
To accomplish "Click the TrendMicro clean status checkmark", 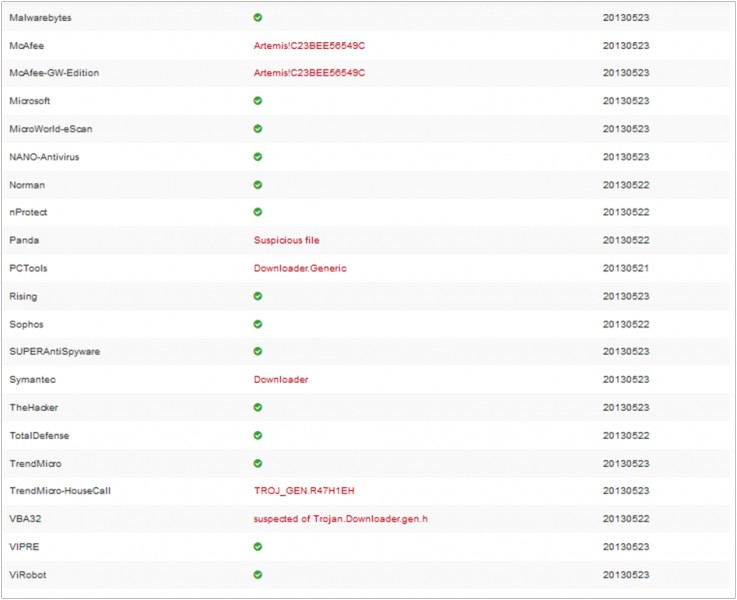I will pos(257,463).
